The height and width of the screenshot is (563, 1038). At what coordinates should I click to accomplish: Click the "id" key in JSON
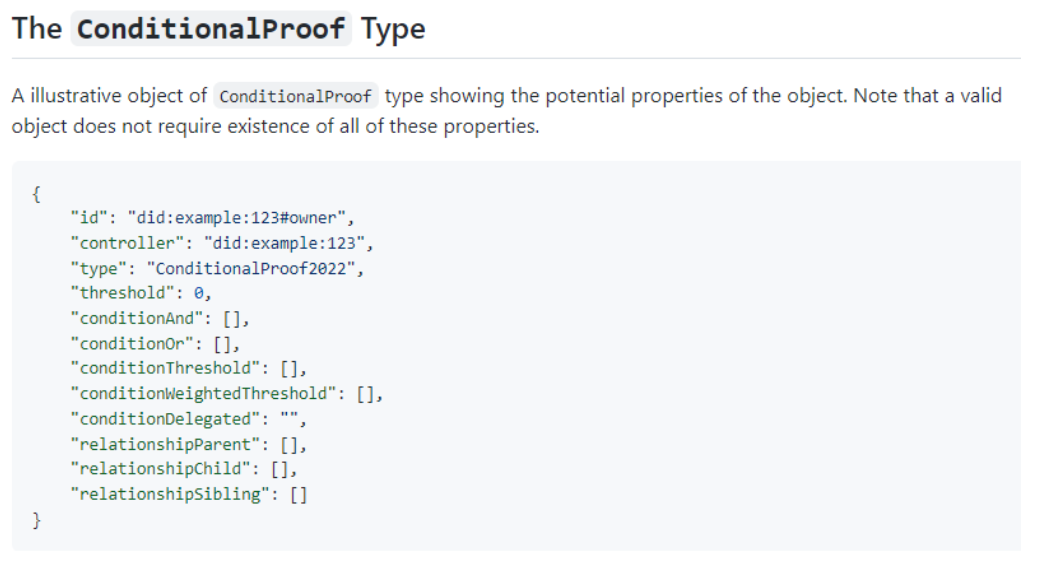pos(89,218)
